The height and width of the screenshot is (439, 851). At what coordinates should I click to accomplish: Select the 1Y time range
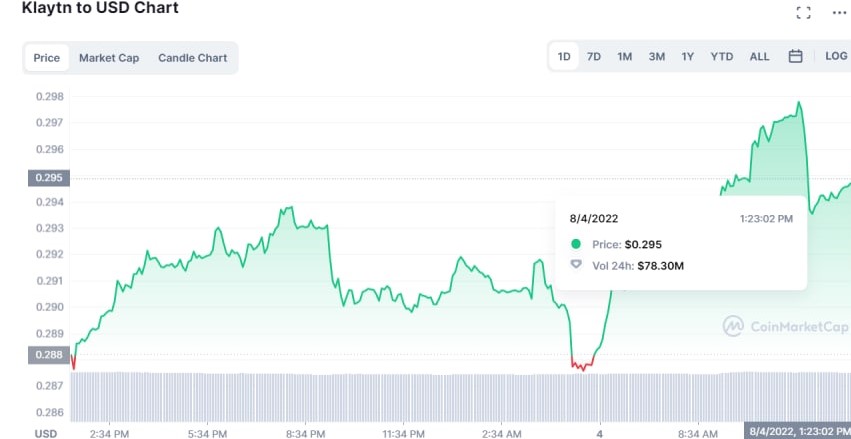[688, 56]
